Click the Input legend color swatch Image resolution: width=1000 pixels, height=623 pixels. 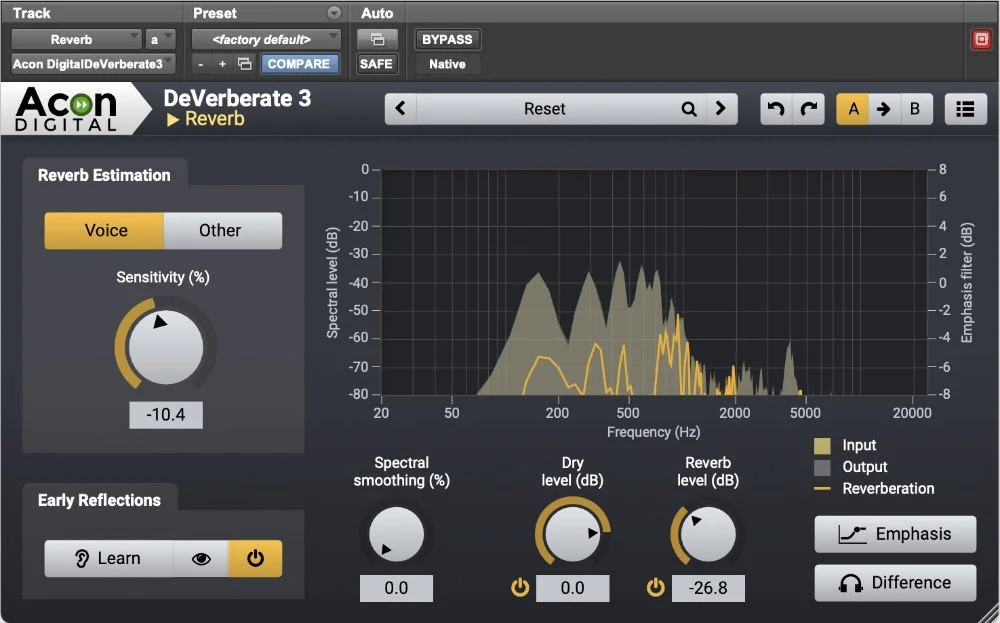822,445
